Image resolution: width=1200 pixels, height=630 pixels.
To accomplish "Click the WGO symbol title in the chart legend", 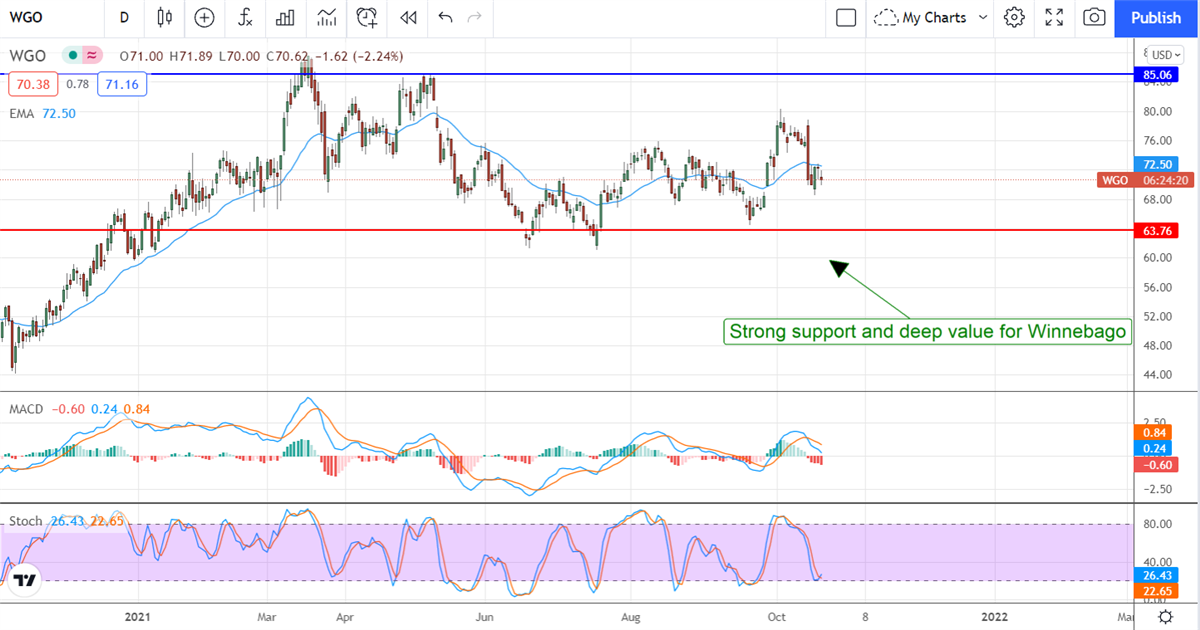I will [x=29, y=55].
